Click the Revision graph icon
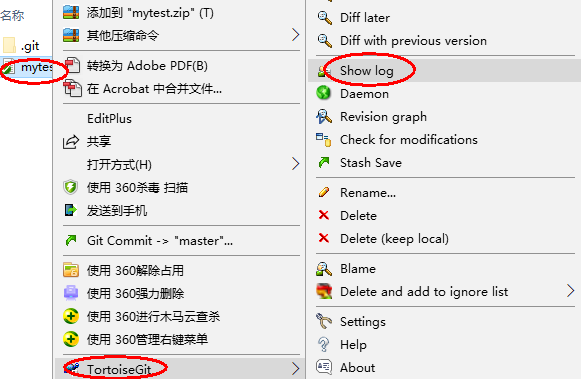 pos(323,116)
